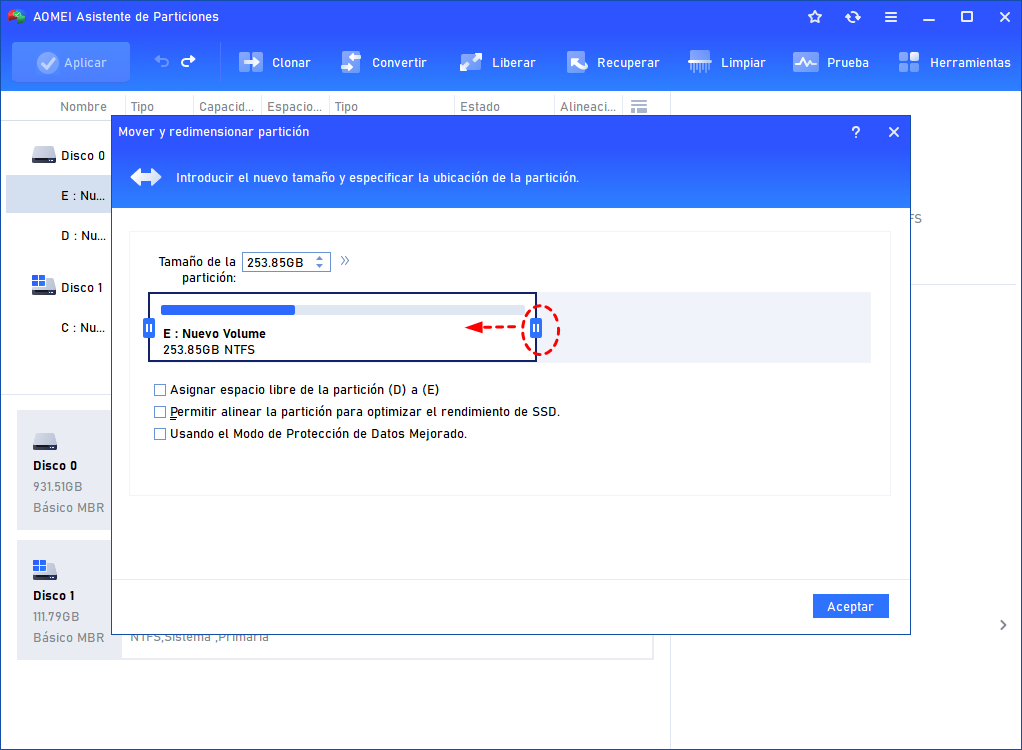Screen dimensions: 1022x750
Task: Click the Aceptar button
Action: coord(850,606)
